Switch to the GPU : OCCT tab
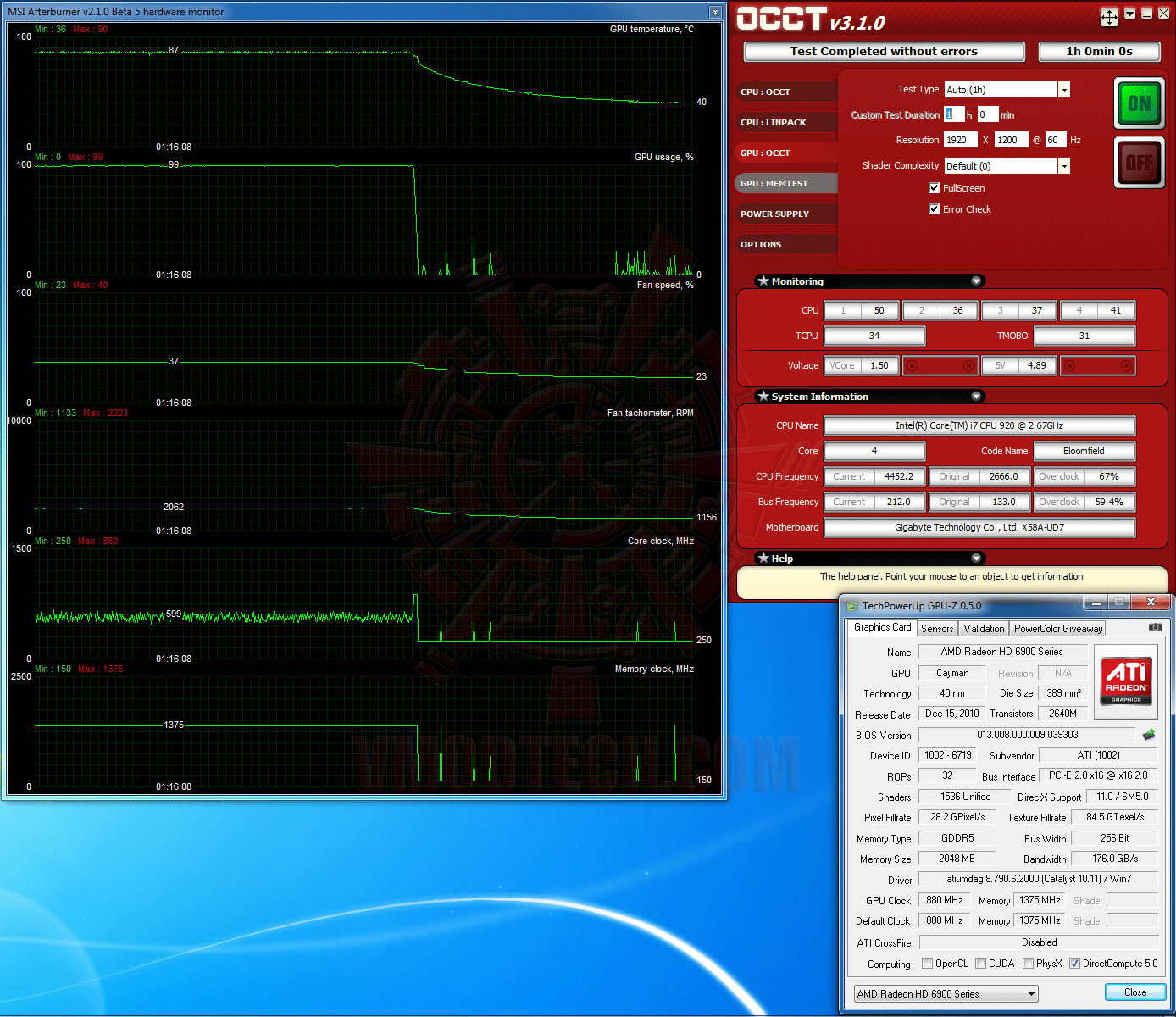Viewport: 1176px width, 1017px height. (x=786, y=153)
